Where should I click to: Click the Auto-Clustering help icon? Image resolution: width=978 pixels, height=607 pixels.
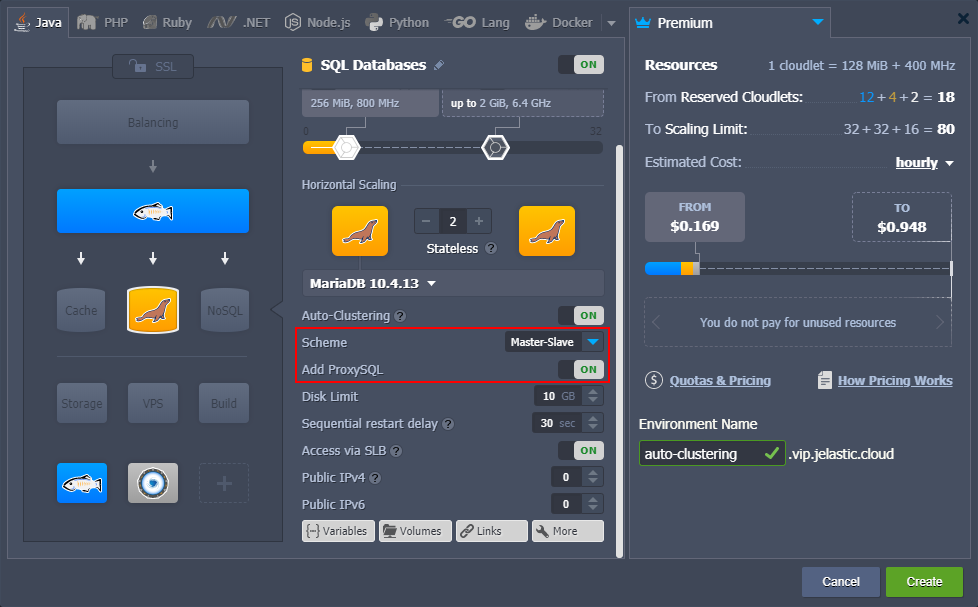[x=400, y=316]
